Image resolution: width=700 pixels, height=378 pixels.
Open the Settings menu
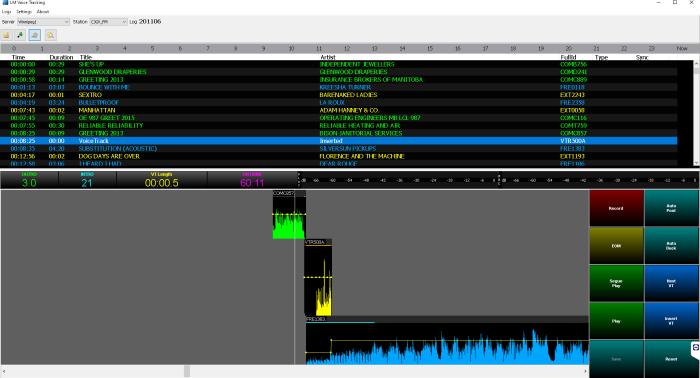coord(24,12)
